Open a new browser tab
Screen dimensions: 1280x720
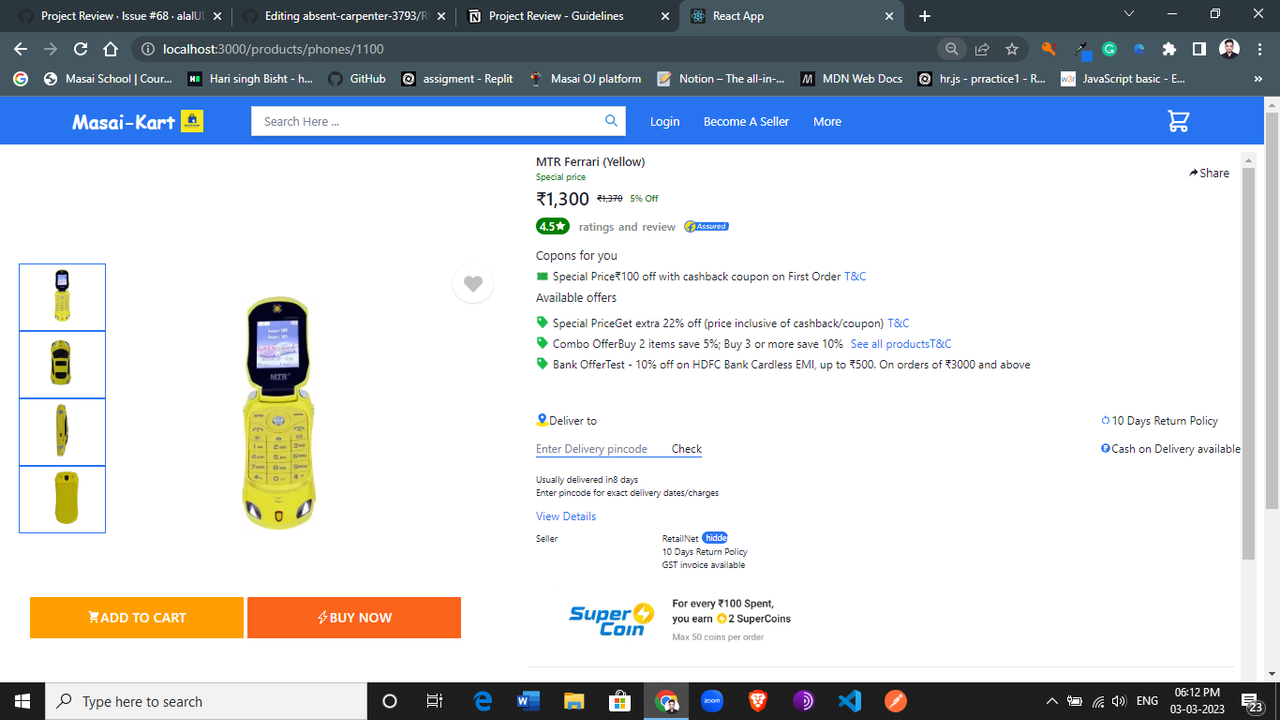point(925,16)
